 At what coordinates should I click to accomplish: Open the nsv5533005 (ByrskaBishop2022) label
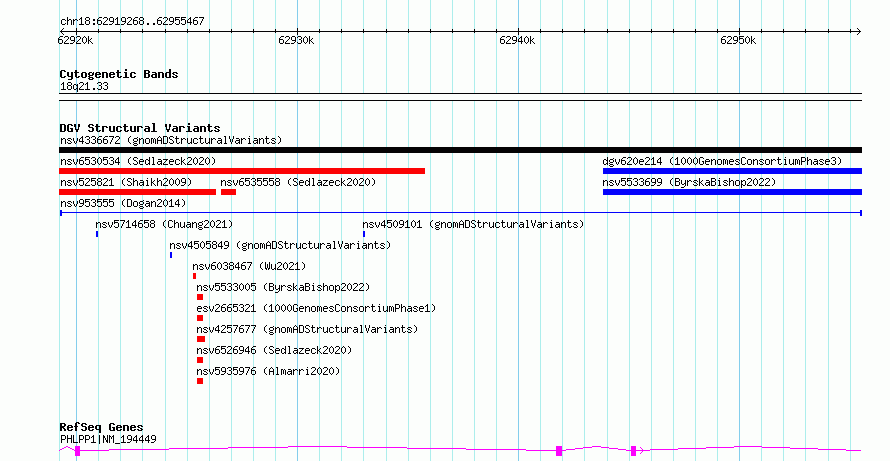pyautogui.click(x=283, y=287)
